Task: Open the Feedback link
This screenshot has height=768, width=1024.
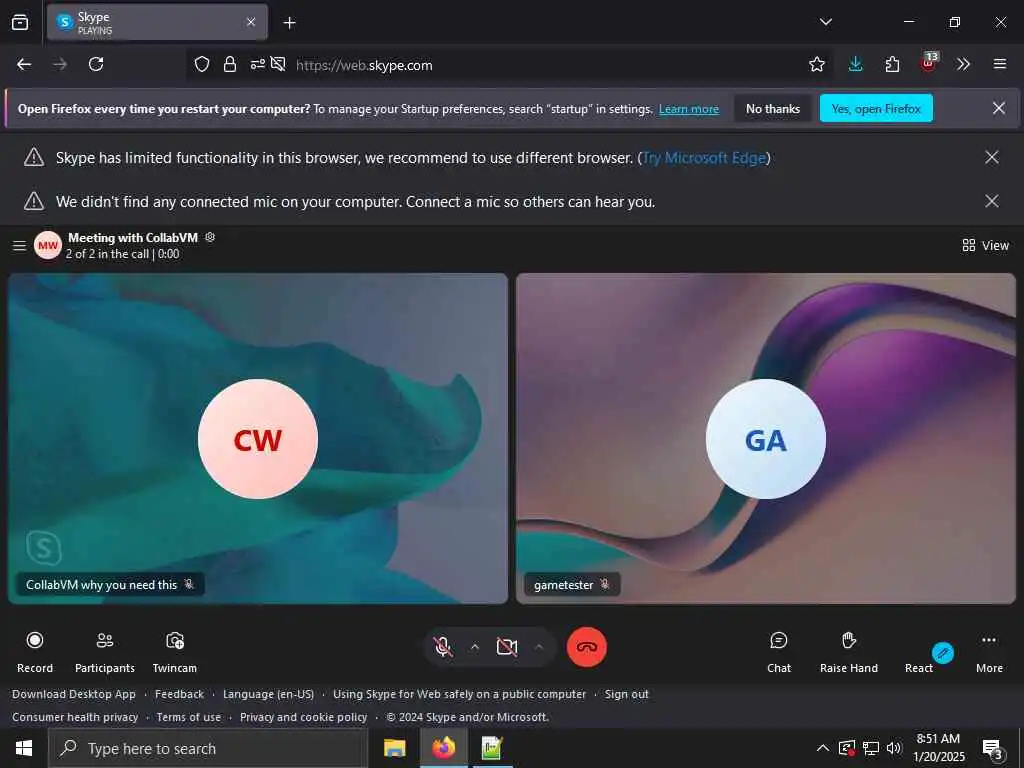Action: [179, 694]
